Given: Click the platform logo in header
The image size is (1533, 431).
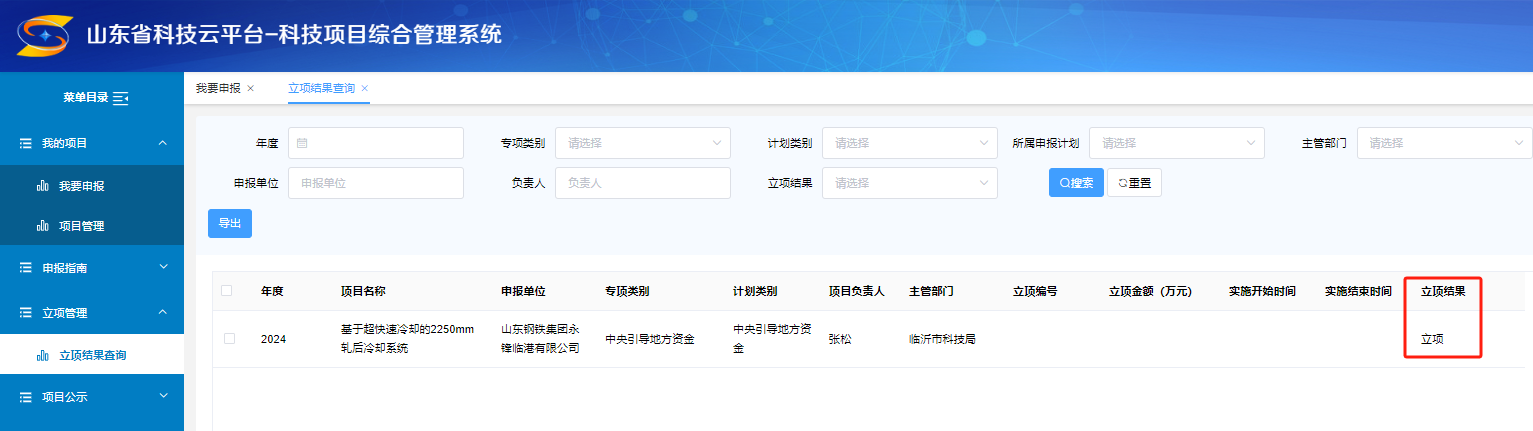Looking at the screenshot, I should click(43, 36).
